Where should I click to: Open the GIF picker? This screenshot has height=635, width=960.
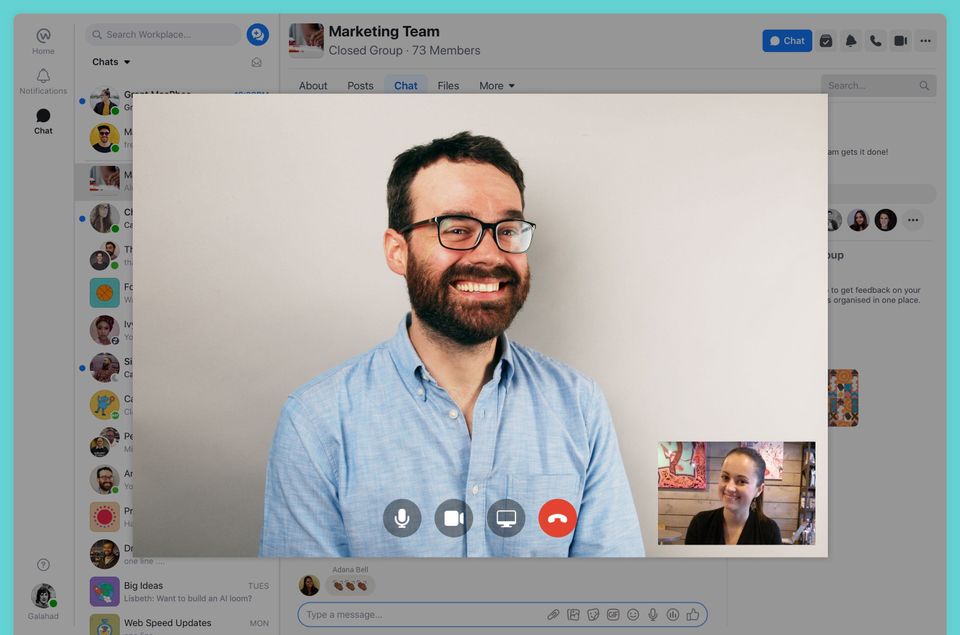[x=613, y=615]
